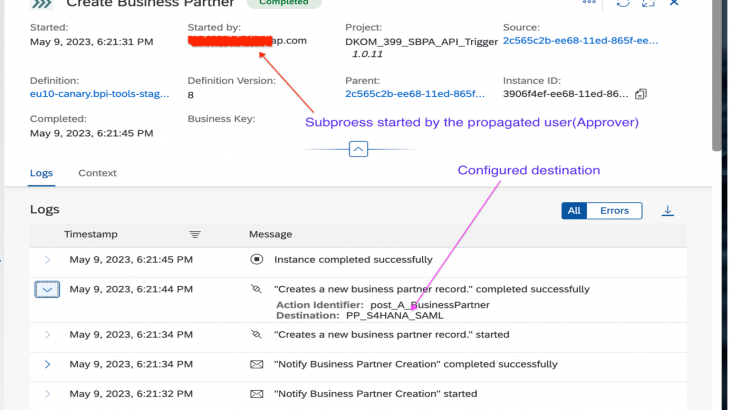
Task: Click the page vertical scrollbar
Action: 716,74
